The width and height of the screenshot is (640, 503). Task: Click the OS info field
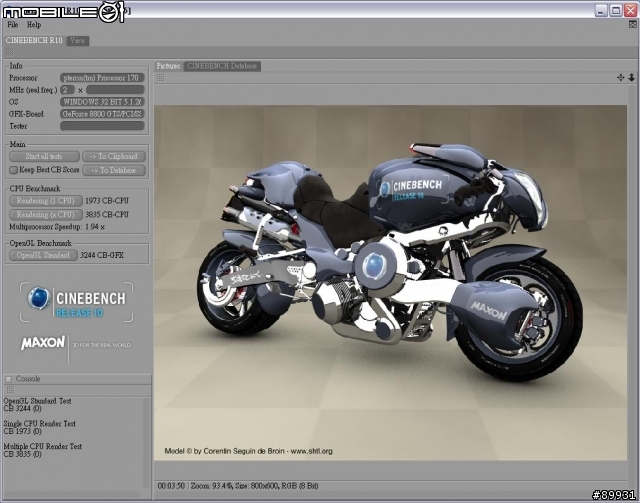coord(102,102)
